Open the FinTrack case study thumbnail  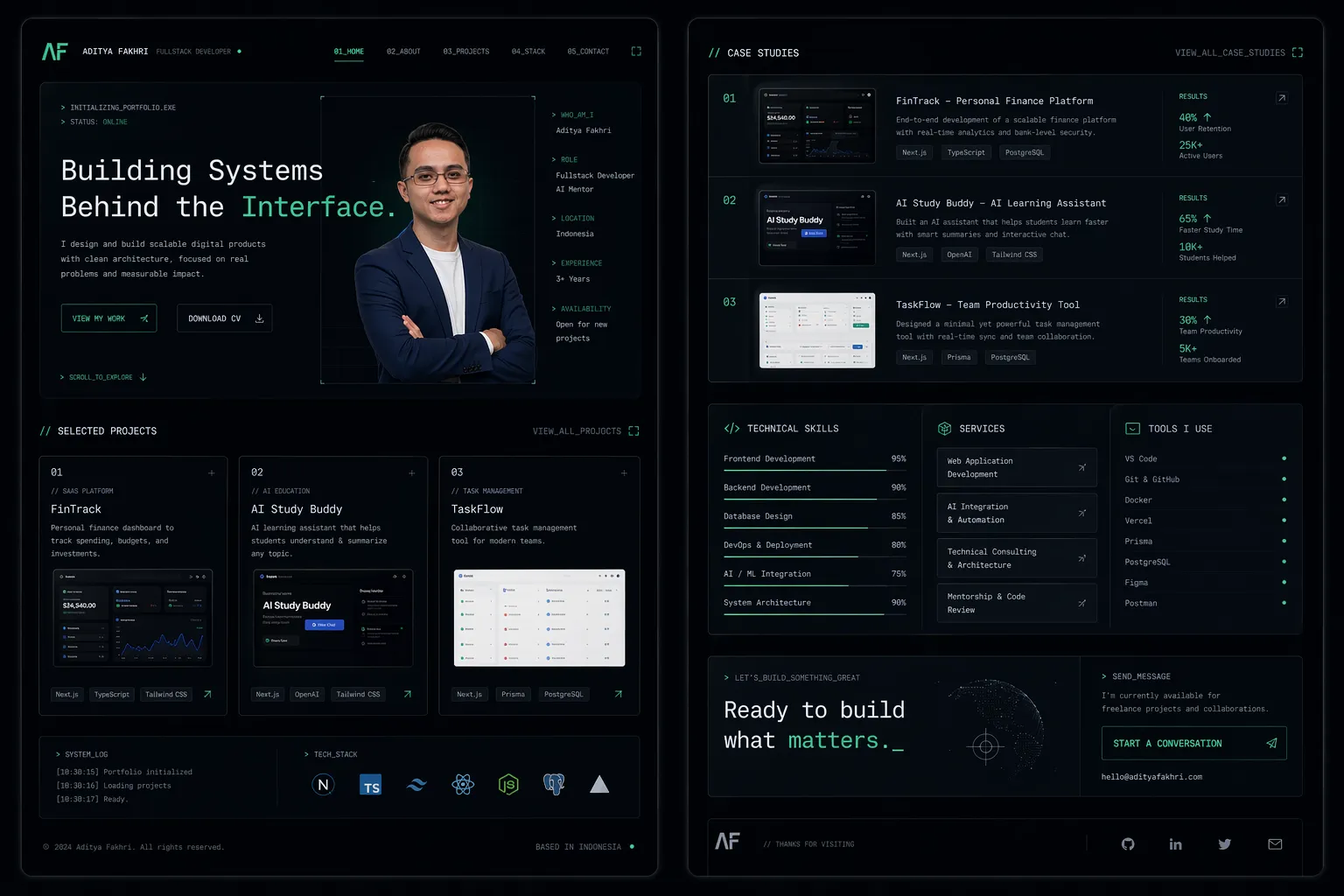click(816, 124)
